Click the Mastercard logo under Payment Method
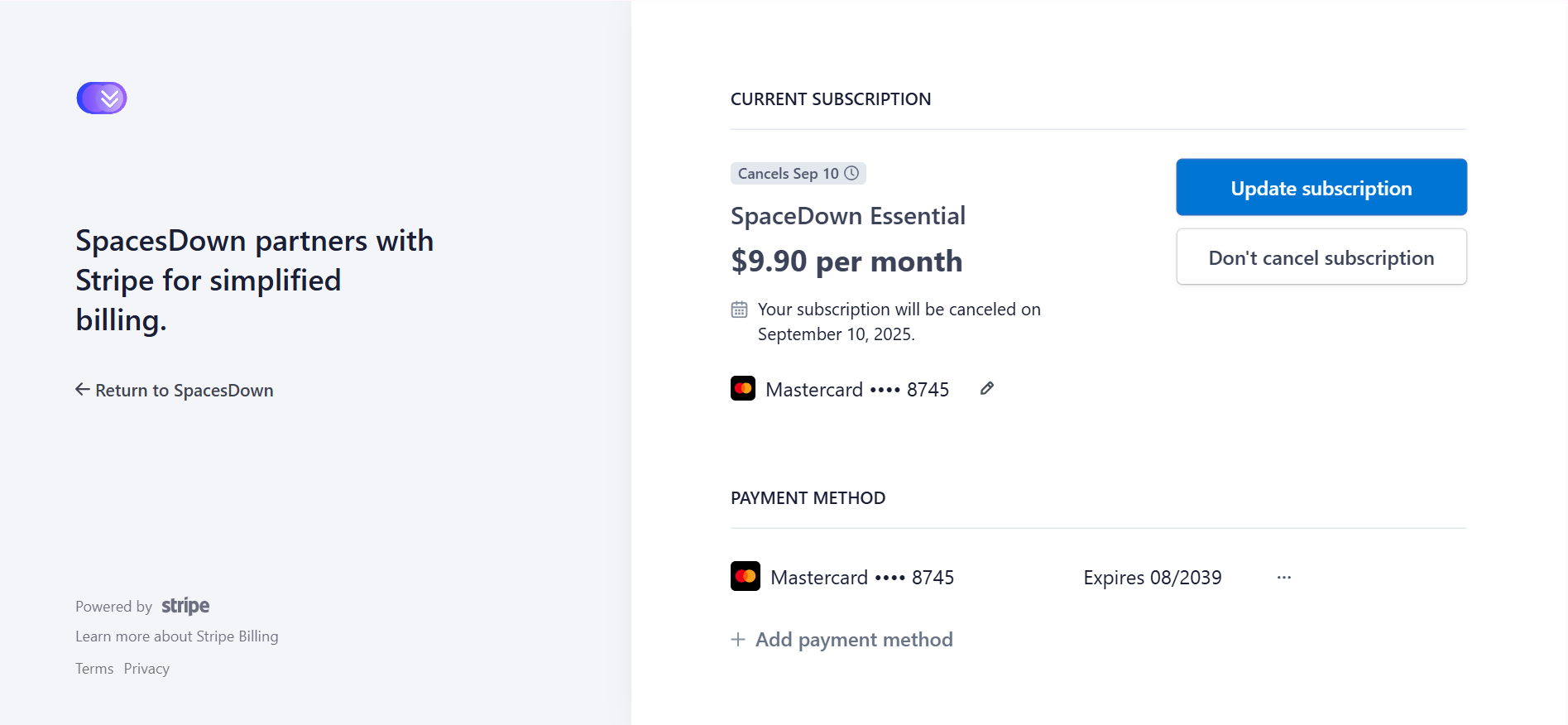Image resolution: width=1568 pixels, height=725 pixels. pos(746,577)
